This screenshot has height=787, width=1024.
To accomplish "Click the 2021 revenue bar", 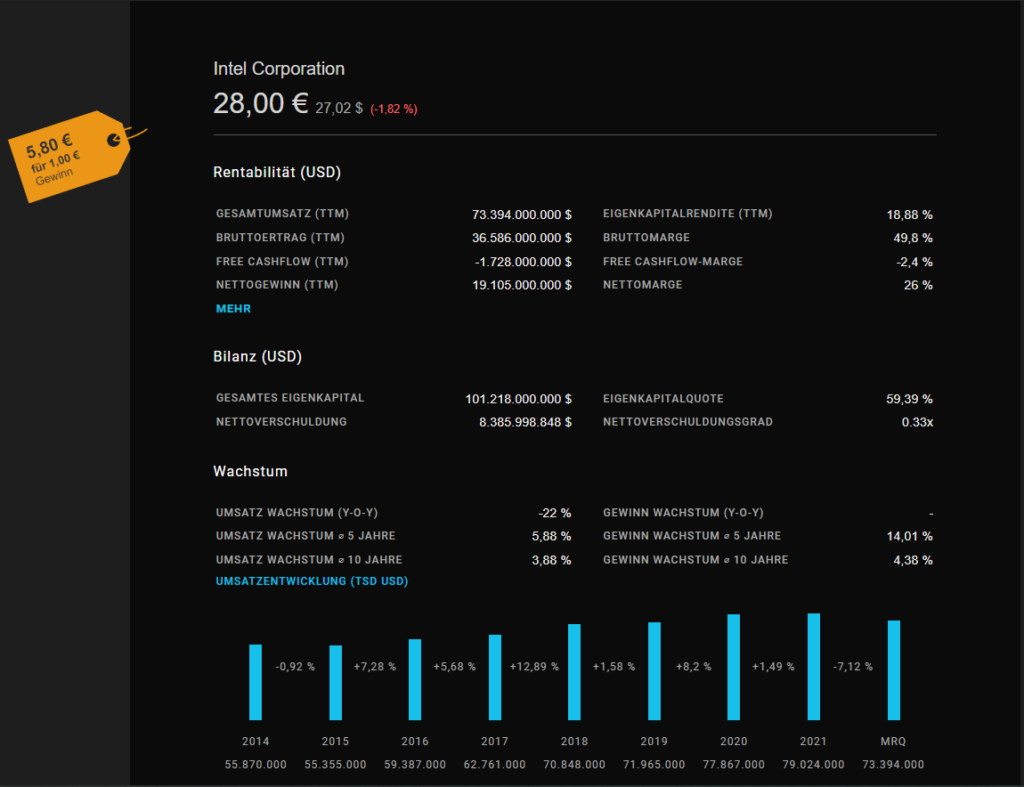I will (x=814, y=667).
